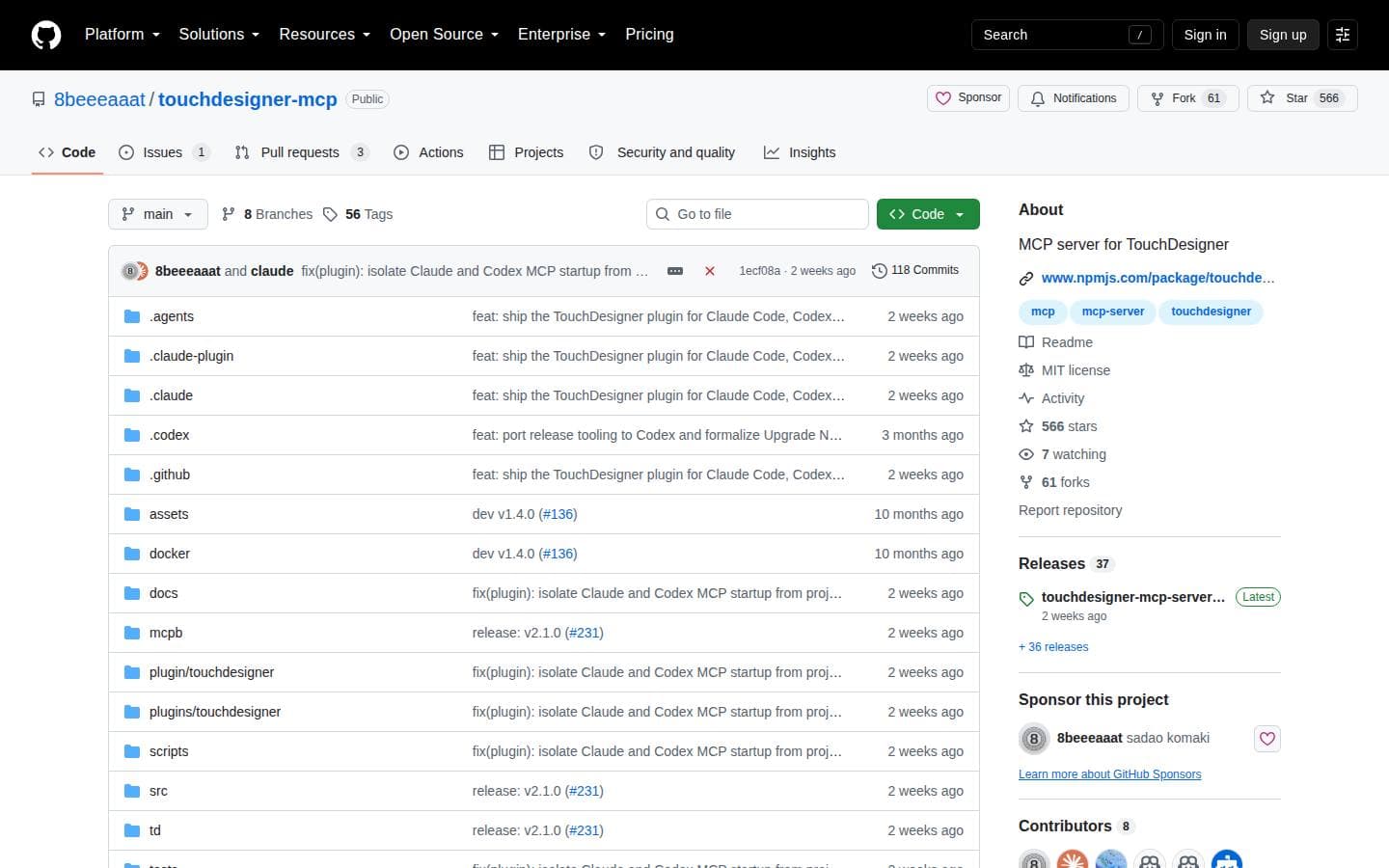1389x868 pixels.
Task: Click the eye icon beside 7 watching
Action: [1026, 454]
